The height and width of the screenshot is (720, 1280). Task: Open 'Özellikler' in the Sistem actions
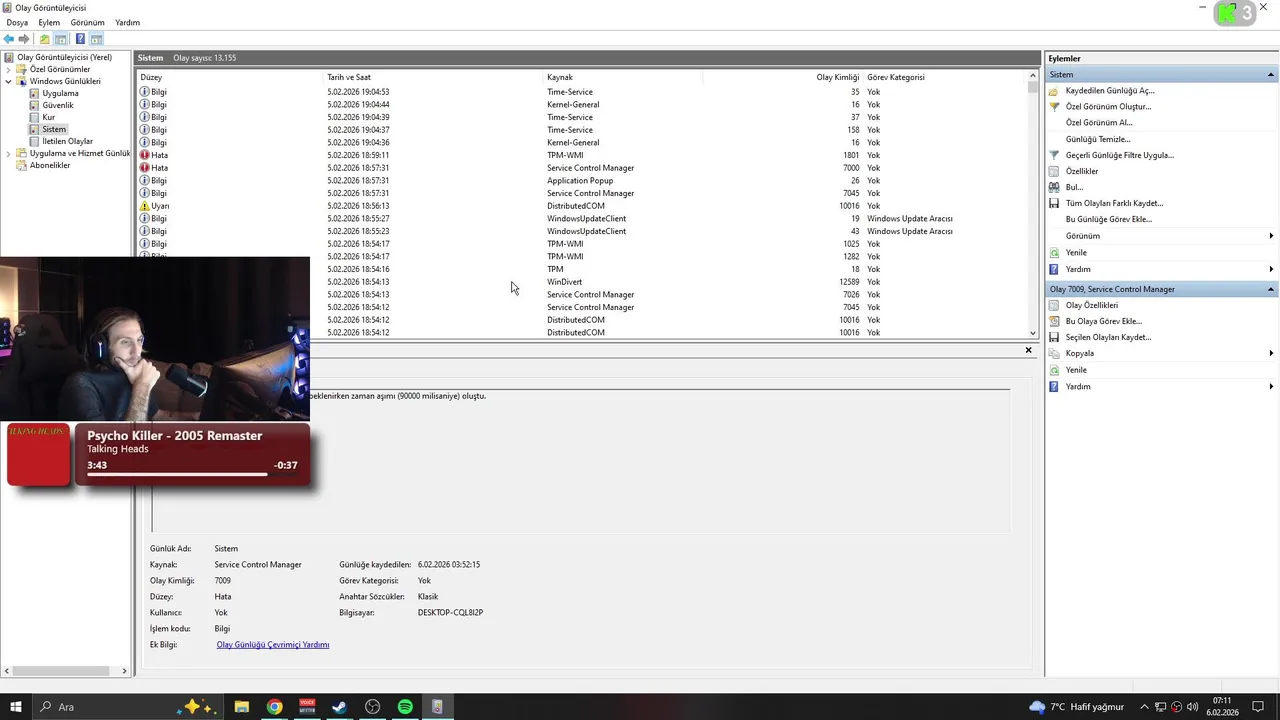pyautogui.click(x=1082, y=171)
